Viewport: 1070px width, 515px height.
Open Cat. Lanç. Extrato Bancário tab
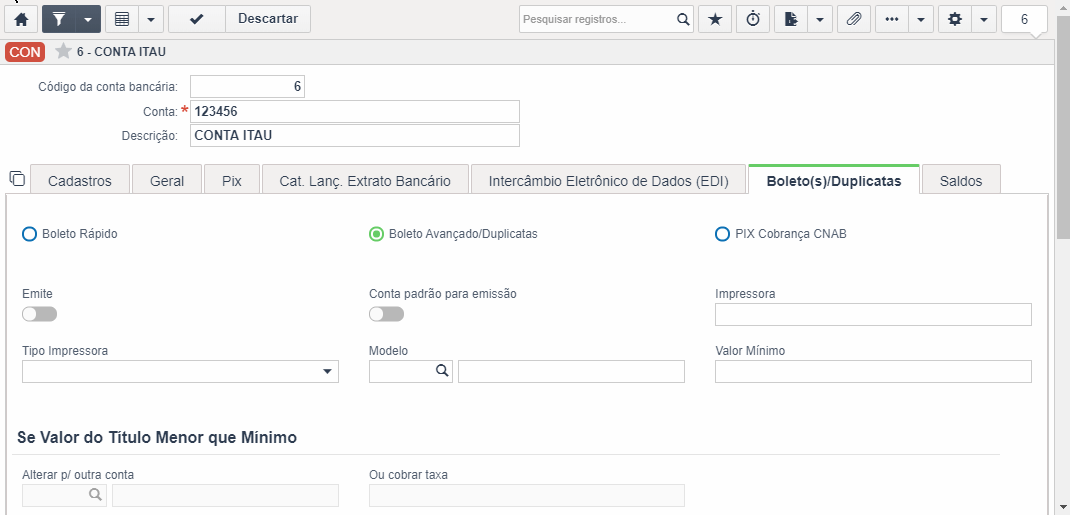coord(365,181)
